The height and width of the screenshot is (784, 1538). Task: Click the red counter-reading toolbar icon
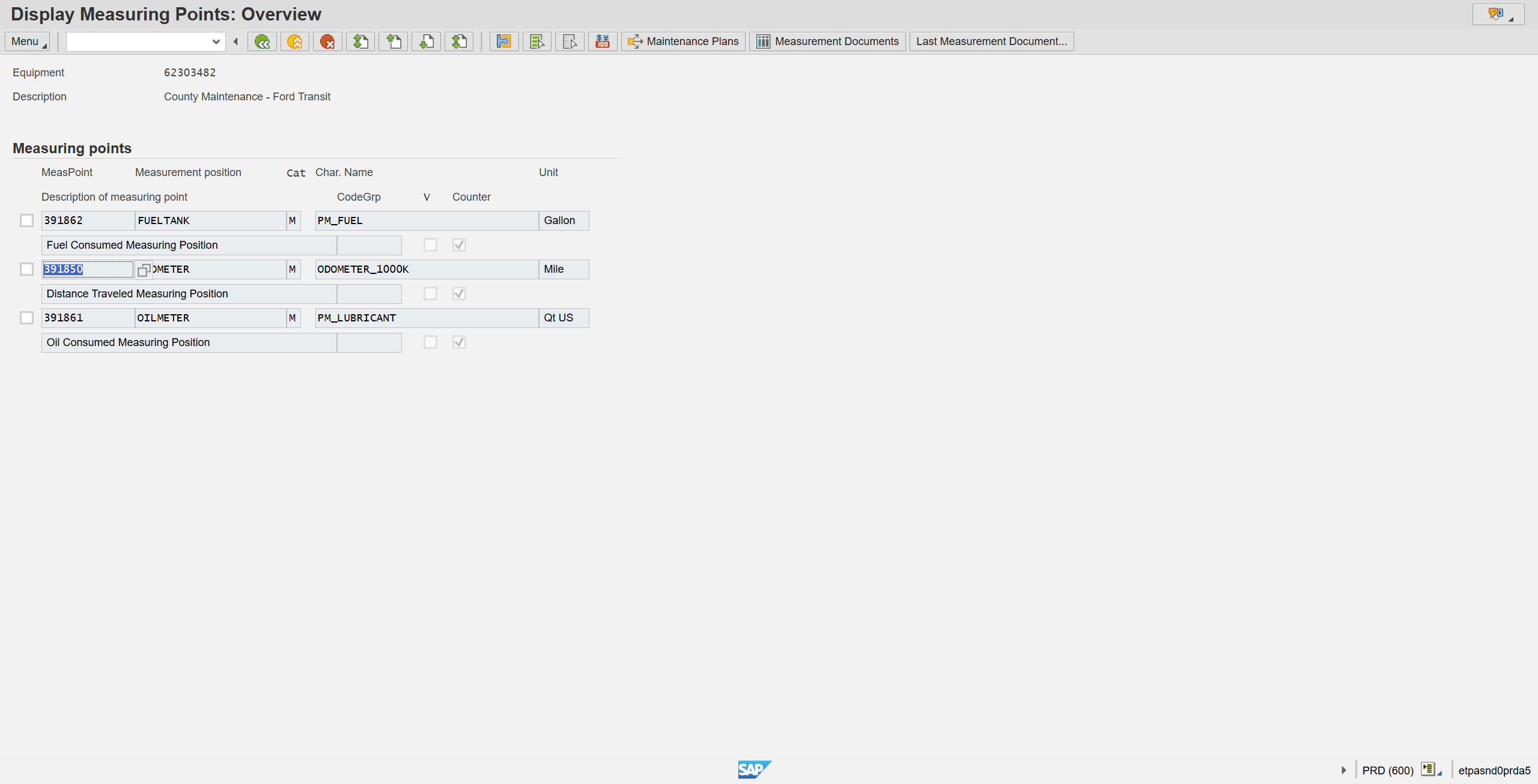coord(603,41)
